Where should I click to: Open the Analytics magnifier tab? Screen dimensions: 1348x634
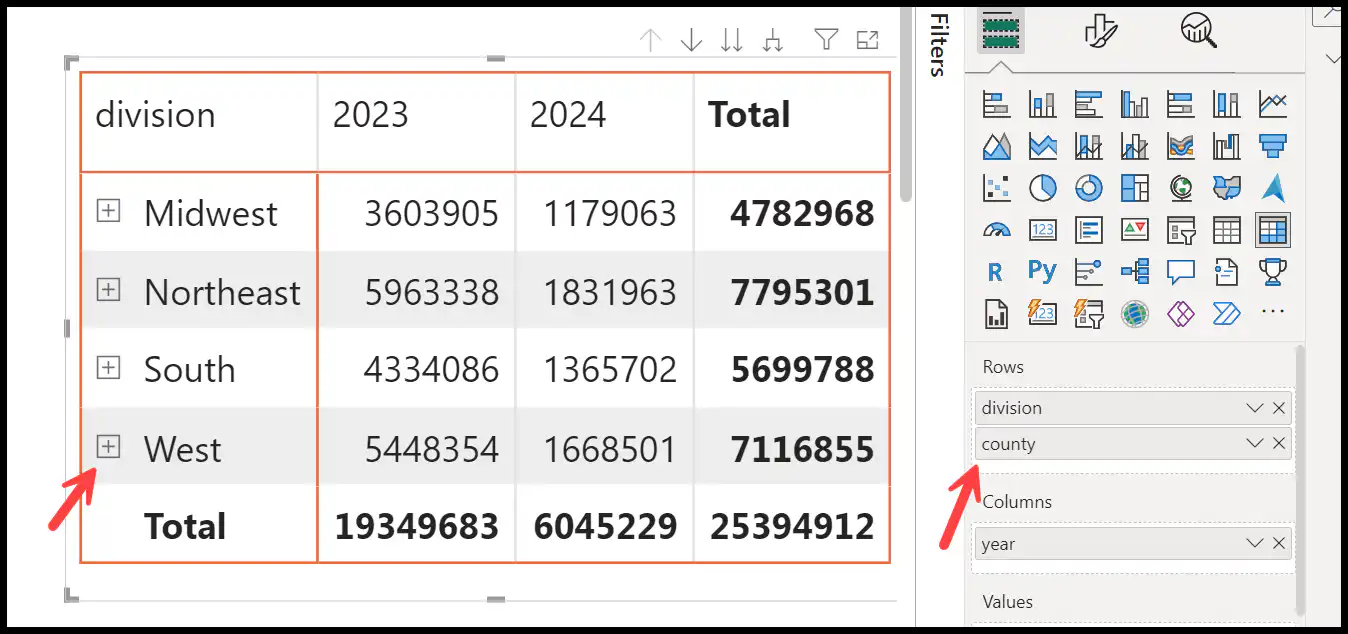(1197, 31)
